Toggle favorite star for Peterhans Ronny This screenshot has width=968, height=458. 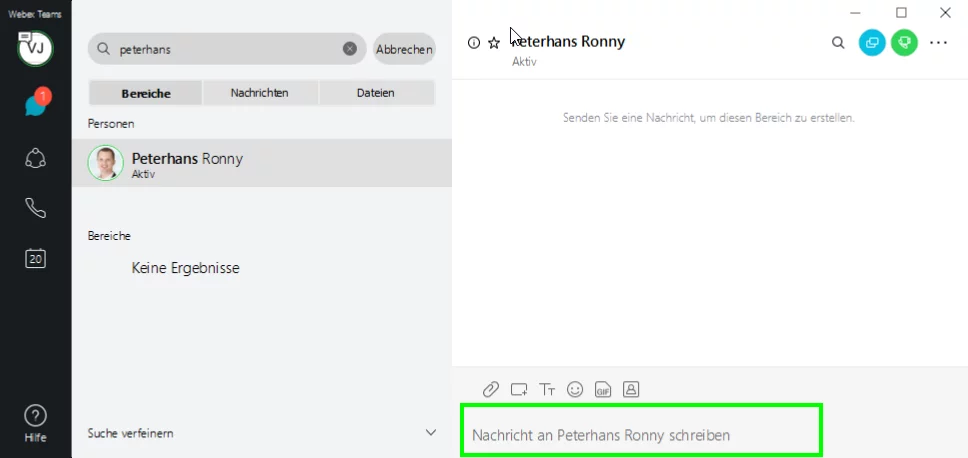(x=494, y=43)
